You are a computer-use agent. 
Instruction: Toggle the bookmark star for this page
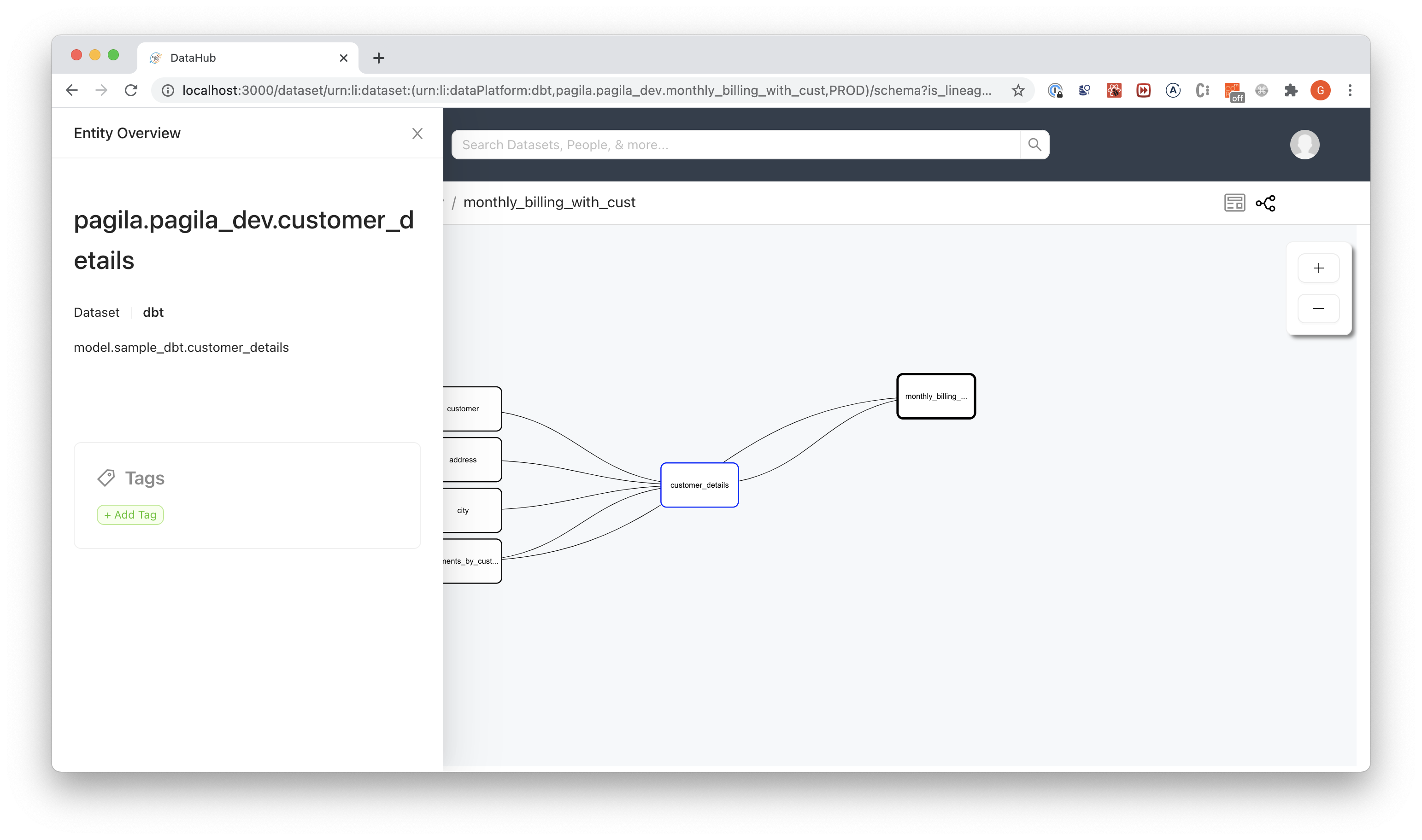point(1017,90)
